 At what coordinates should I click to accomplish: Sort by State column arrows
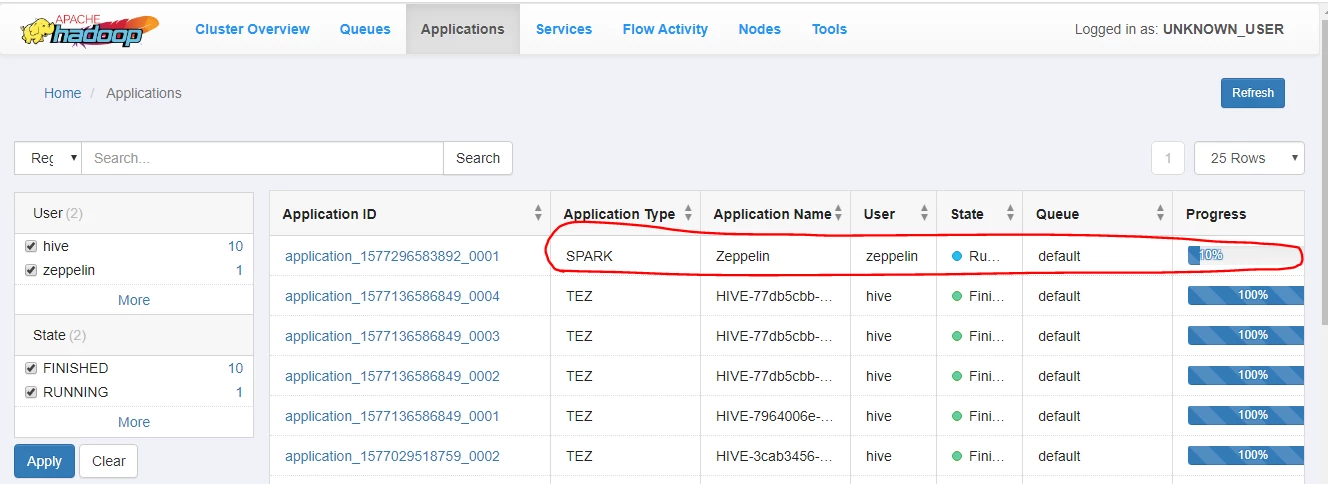[1010, 213]
